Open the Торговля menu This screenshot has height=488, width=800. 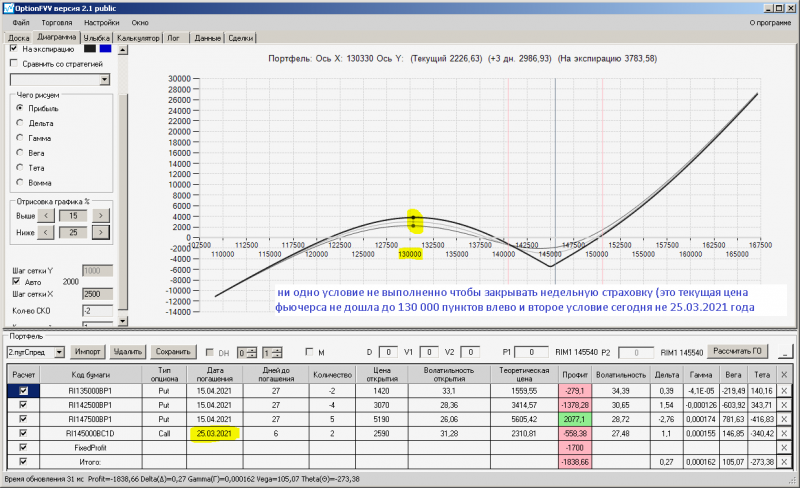click(x=55, y=21)
